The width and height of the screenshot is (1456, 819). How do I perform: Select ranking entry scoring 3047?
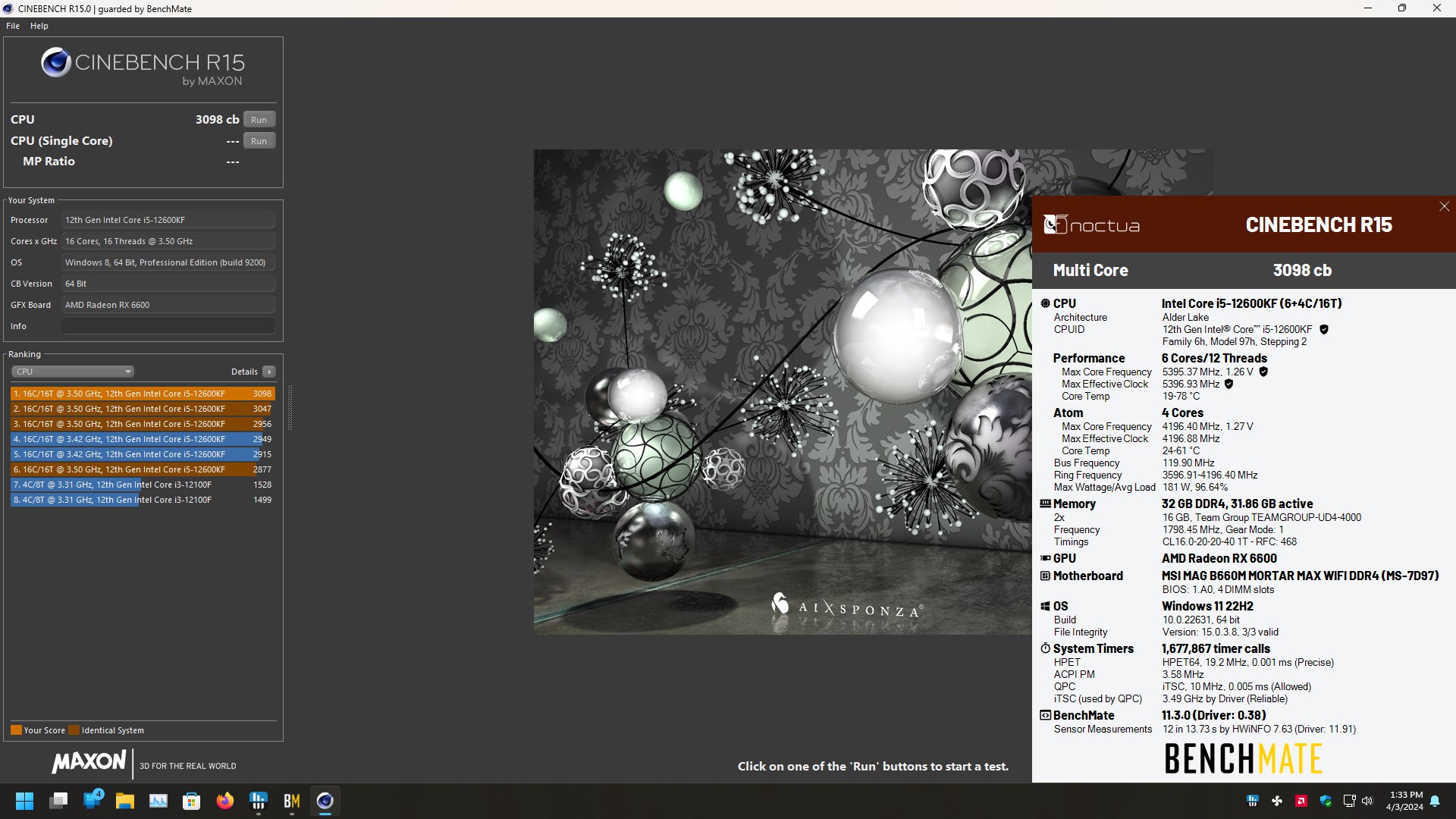coord(143,409)
